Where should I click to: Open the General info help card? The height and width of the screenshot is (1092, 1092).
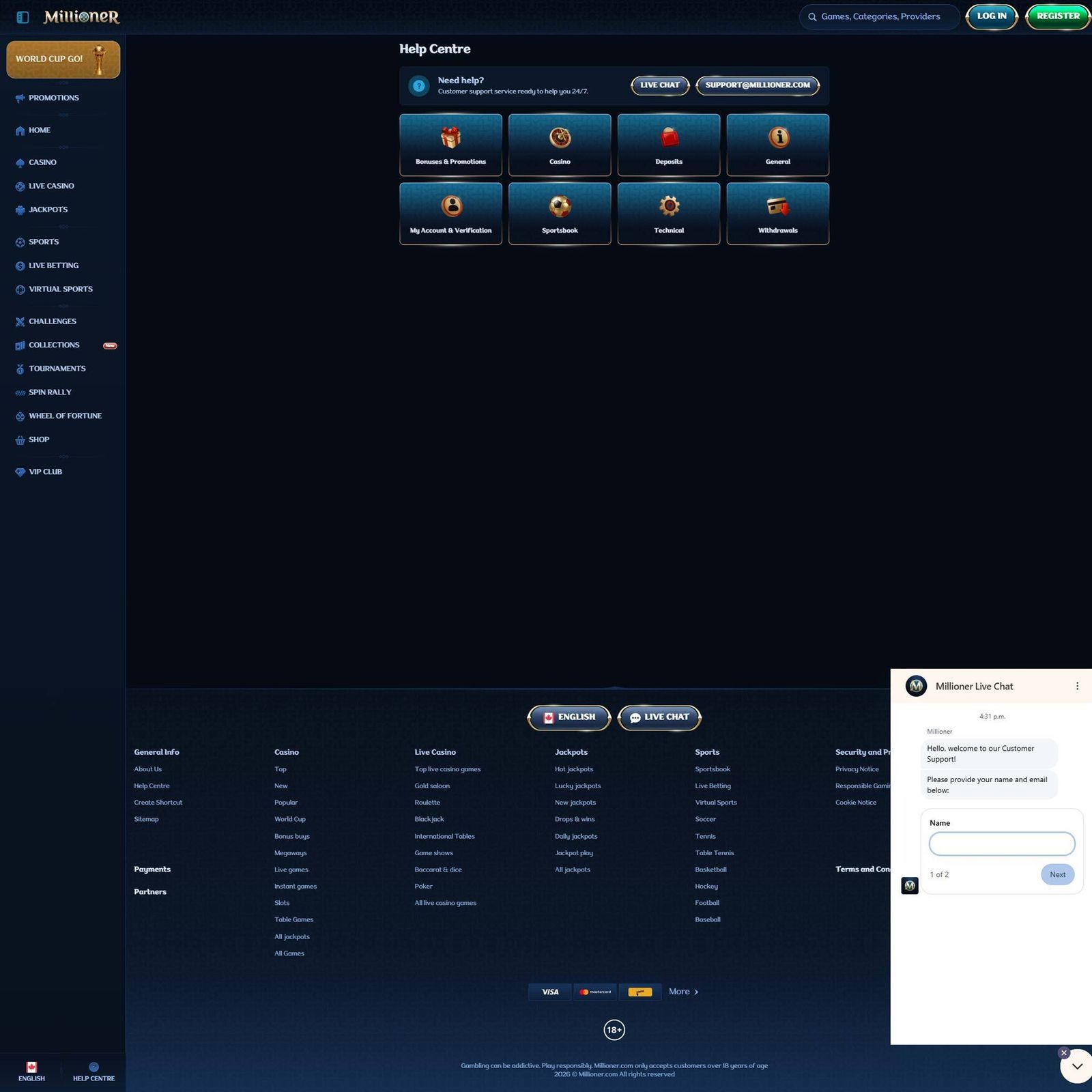tap(778, 145)
